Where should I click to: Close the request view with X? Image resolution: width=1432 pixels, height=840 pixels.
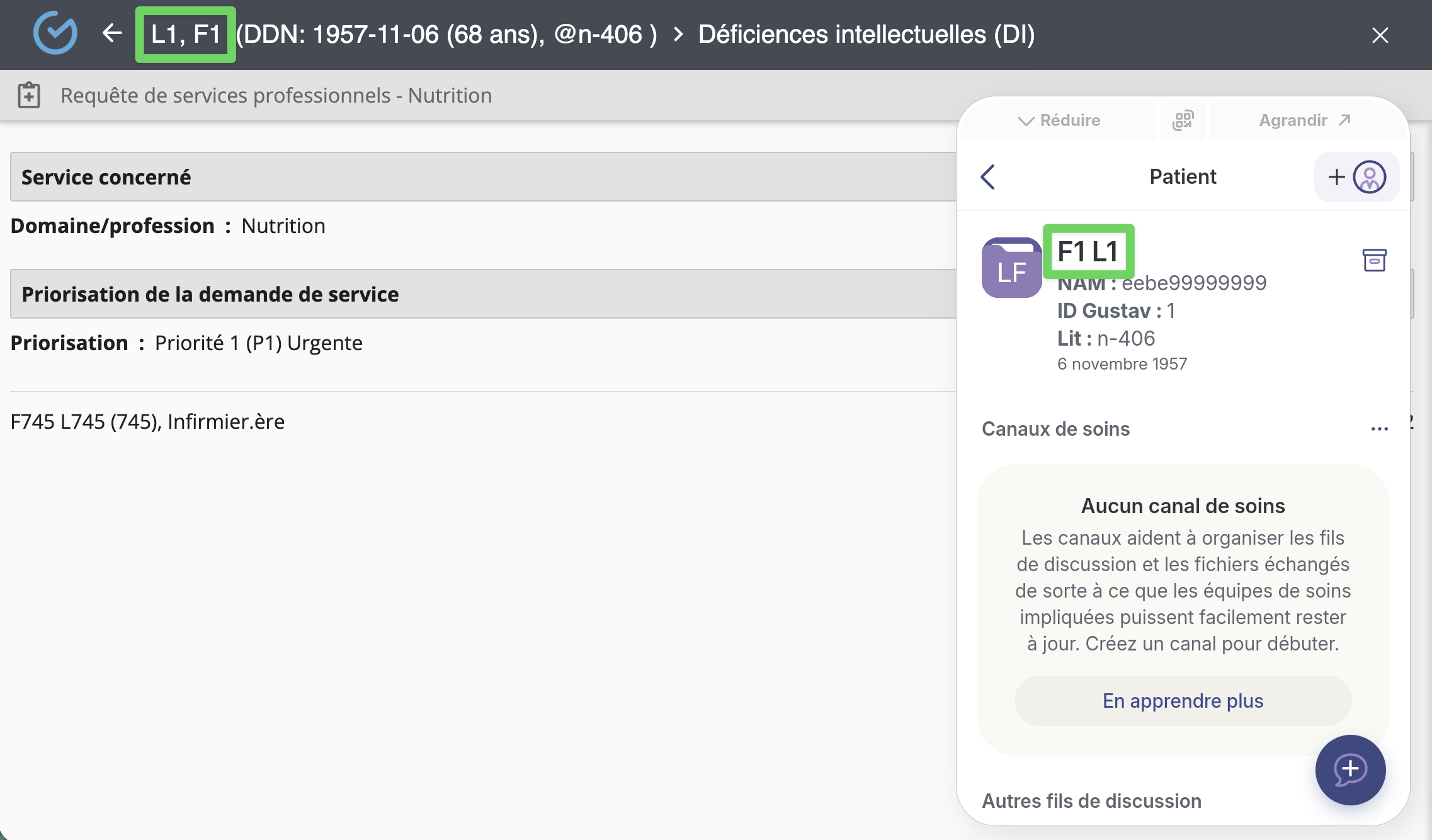point(1380,35)
